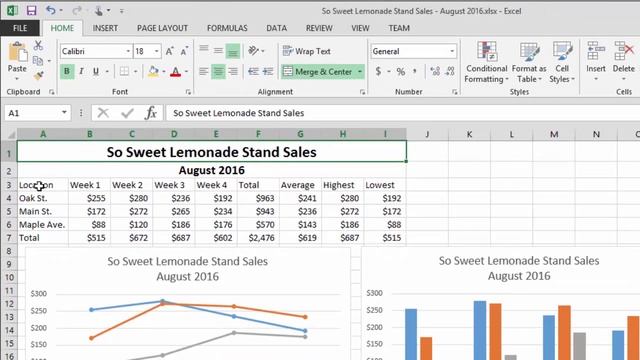Switch to the PAGE LAYOUT tab
640x360 pixels.
coord(162,28)
